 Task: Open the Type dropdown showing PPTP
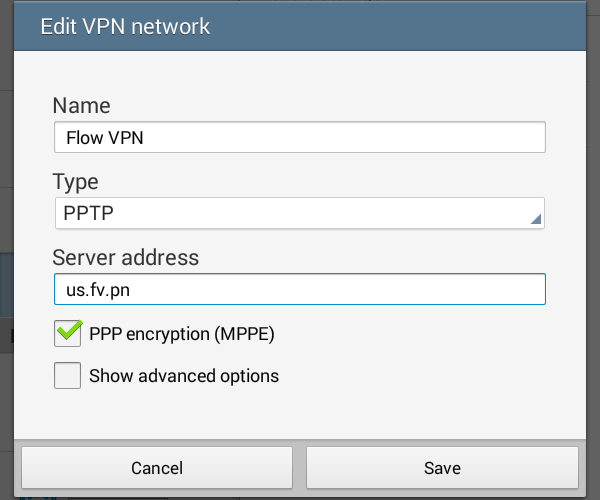pyautogui.click(x=300, y=213)
